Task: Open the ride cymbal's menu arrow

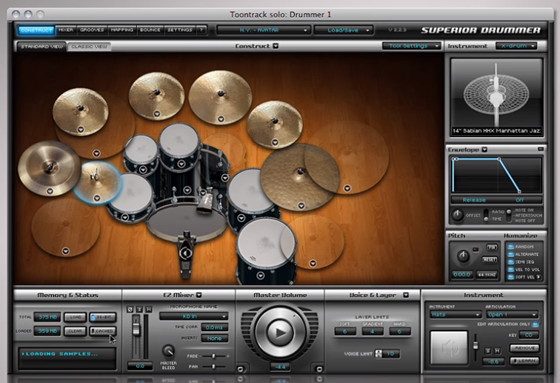Action: click(x=301, y=205)
